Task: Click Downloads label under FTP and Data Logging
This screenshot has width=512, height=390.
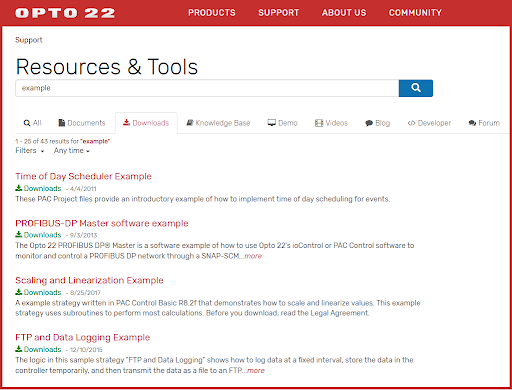Action: click(x=42, y=349)
